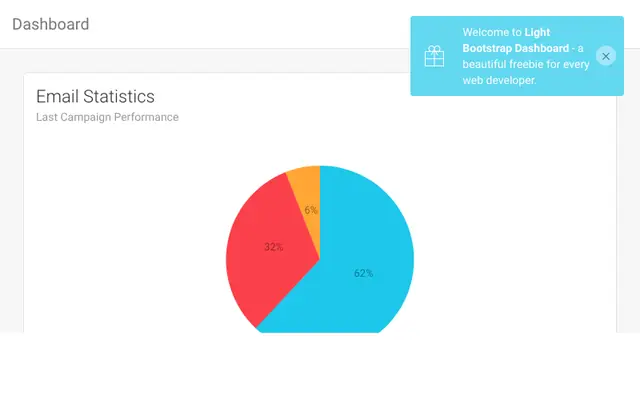This screenshot has height=400, width=640.
Task: Click the Email Statistics card heading
Action: click(96, 97)
